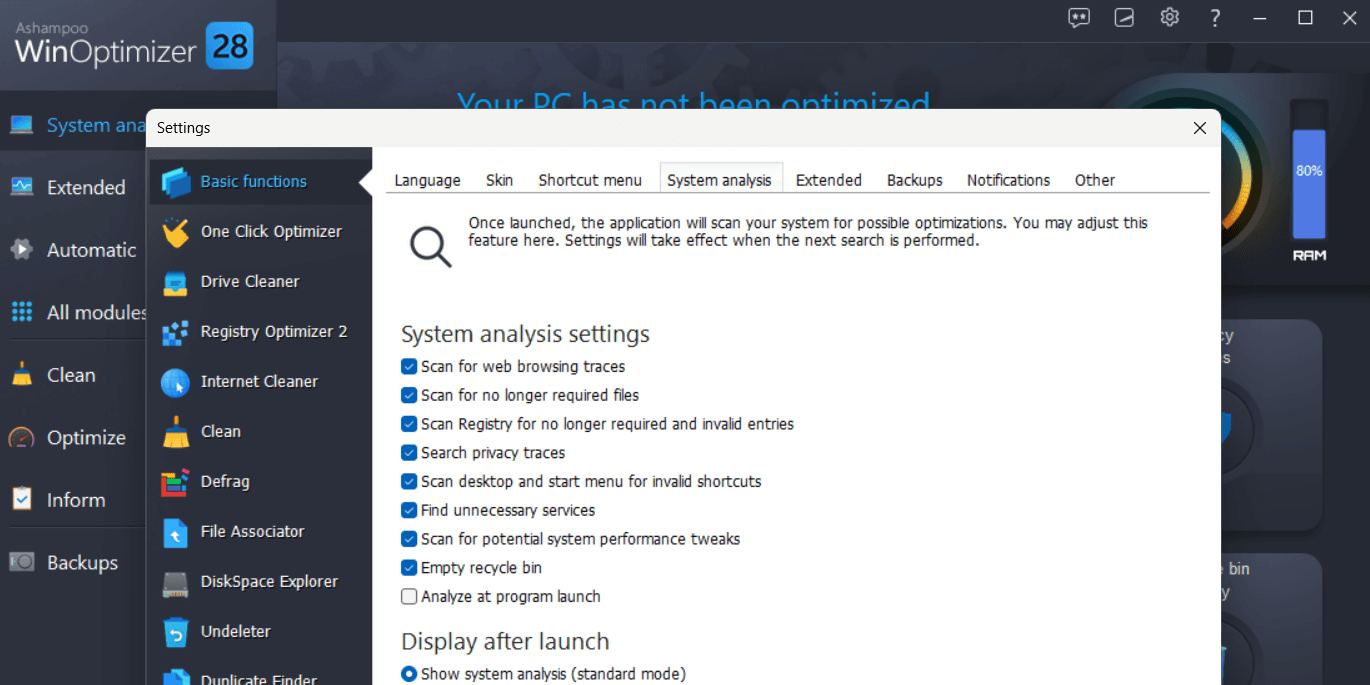Close the Settings dialog window
The width and height of the screenshot is (1370, 685).
click(x=1200, y=128)
